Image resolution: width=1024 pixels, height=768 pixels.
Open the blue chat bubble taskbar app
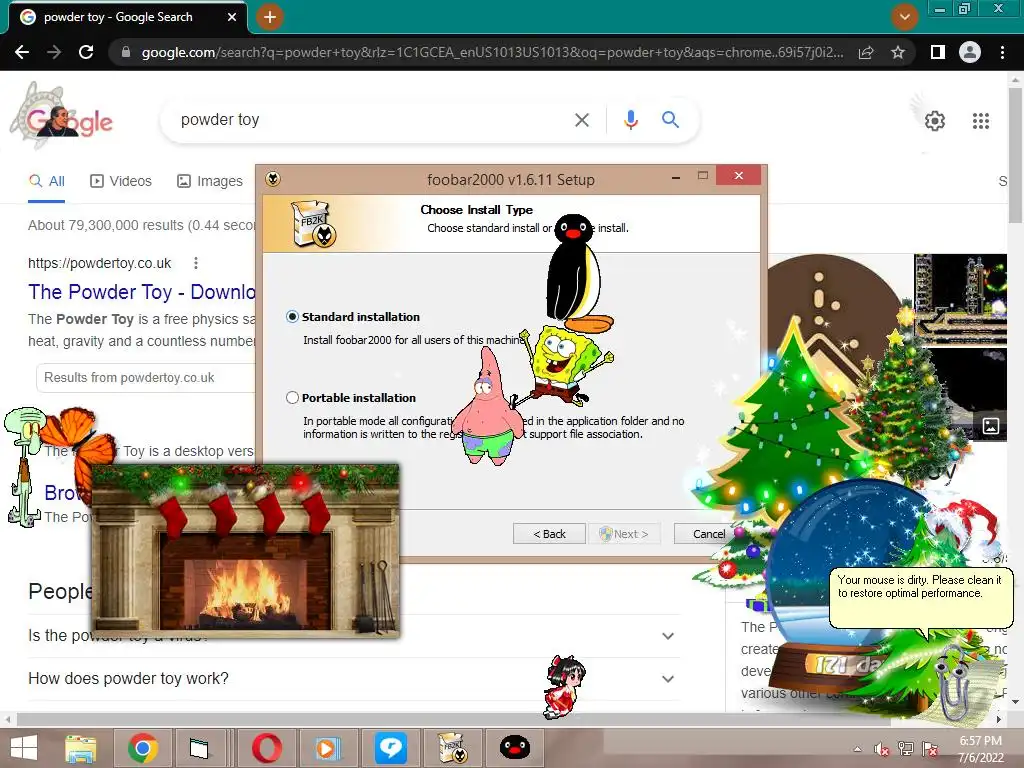point(391,748)
